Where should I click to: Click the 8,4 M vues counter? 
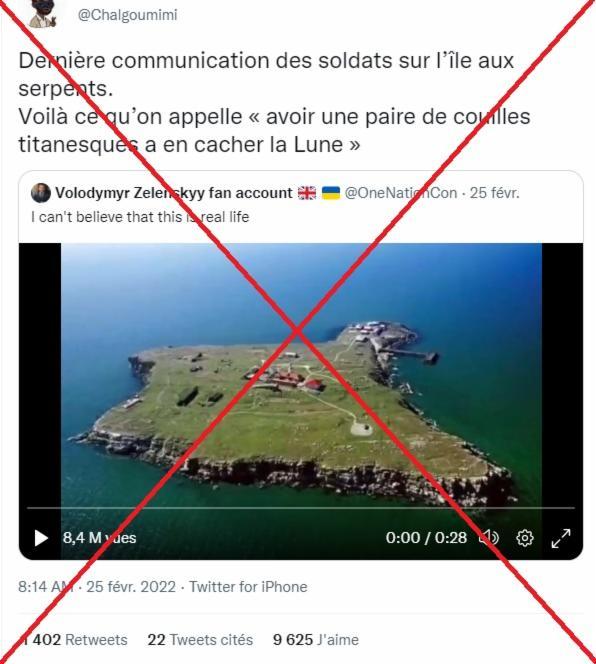click(100, 538)
